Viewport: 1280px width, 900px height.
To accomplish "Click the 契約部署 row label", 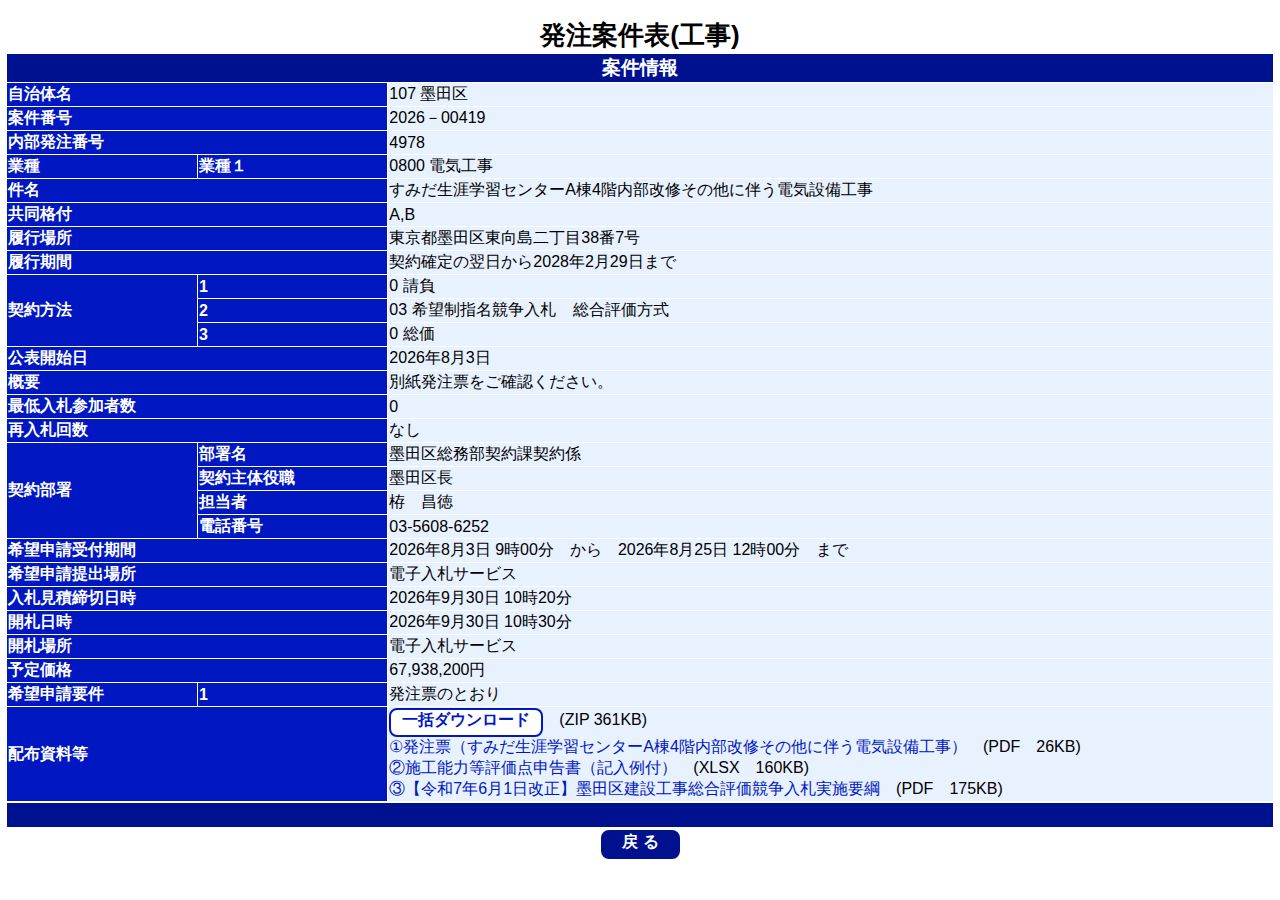I will tap(102, 490).
